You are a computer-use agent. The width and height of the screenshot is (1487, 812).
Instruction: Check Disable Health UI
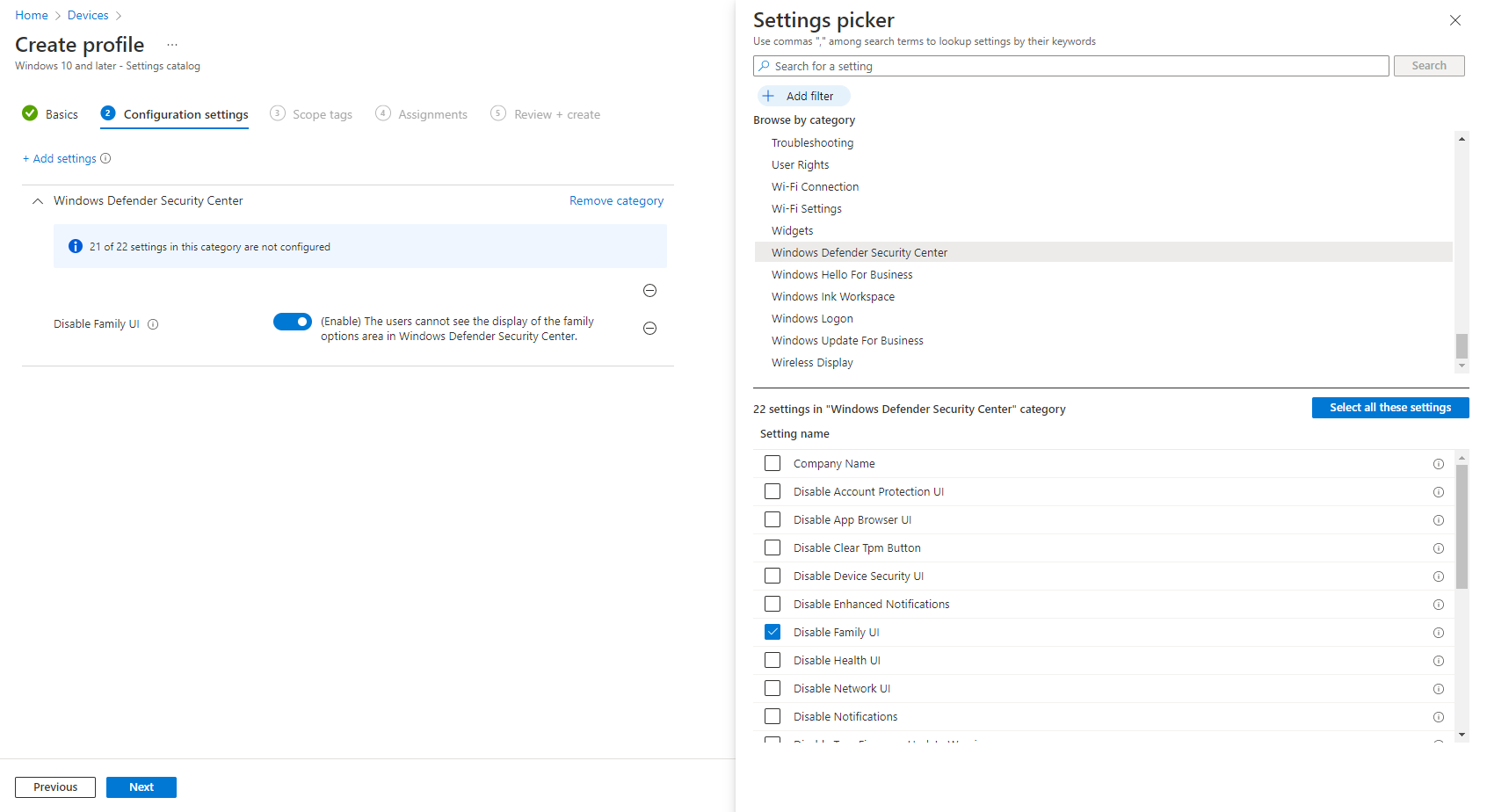773,660
